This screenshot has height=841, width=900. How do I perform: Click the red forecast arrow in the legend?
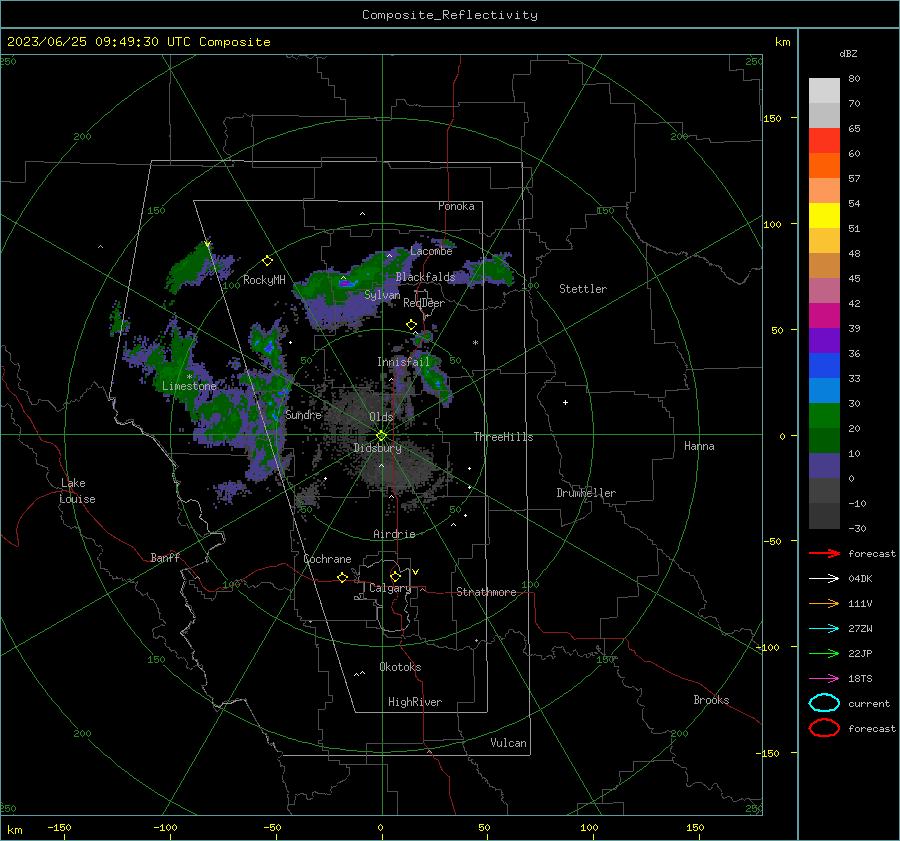(824, 553)
